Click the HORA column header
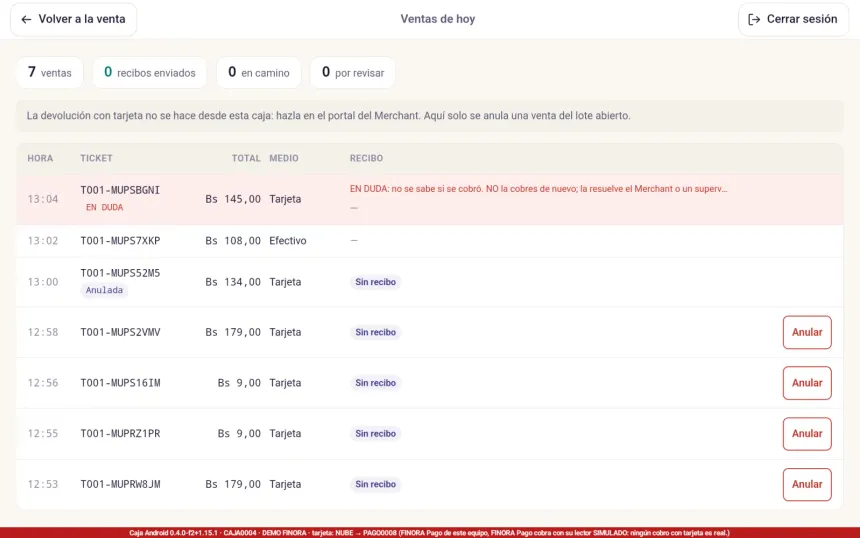Image resolution: width=860 pixels, height=538 pixels. pos(40,158)
